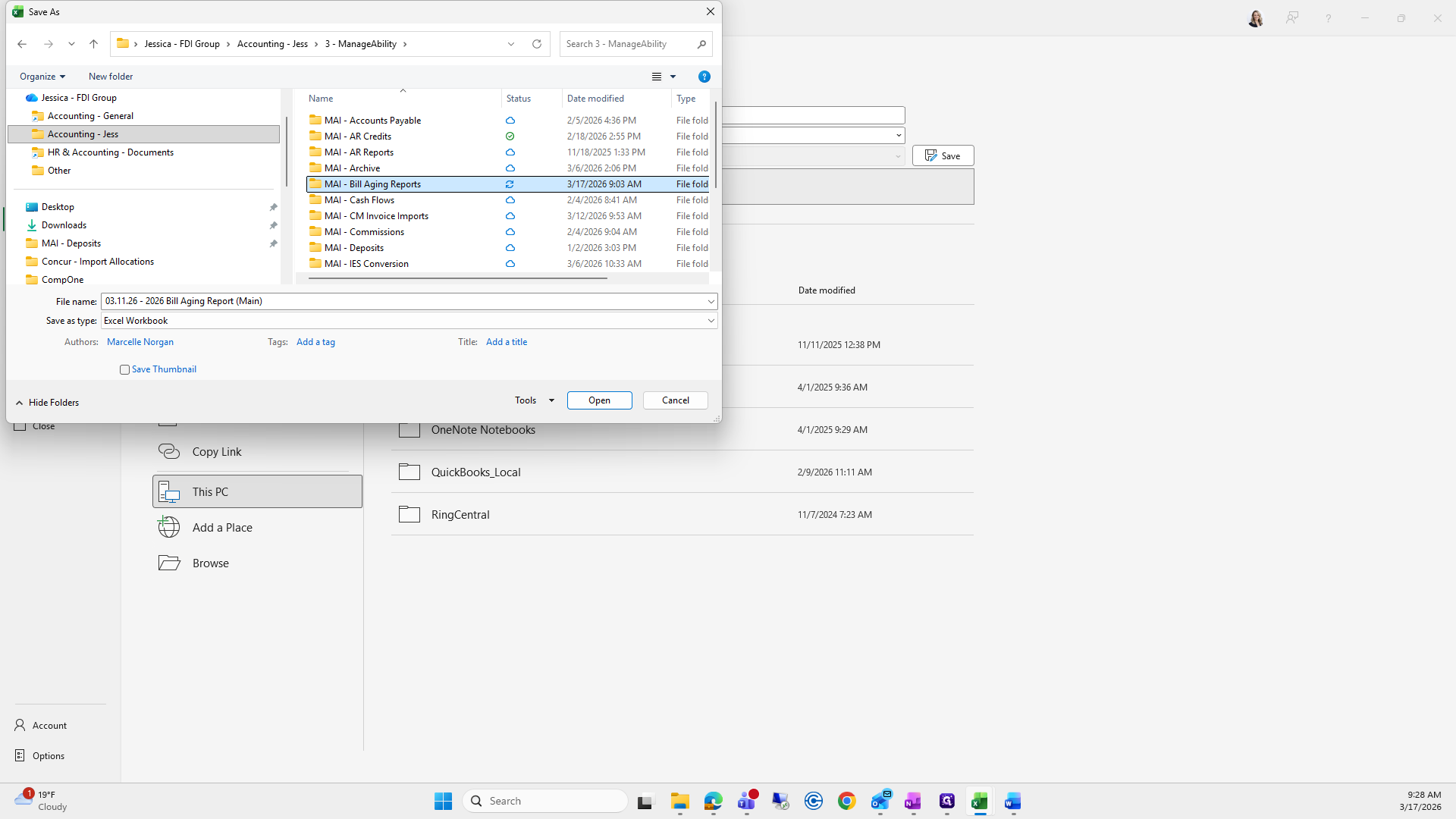Click the Add a Place globe icon

pyautogui.click(x=169, y=527)
